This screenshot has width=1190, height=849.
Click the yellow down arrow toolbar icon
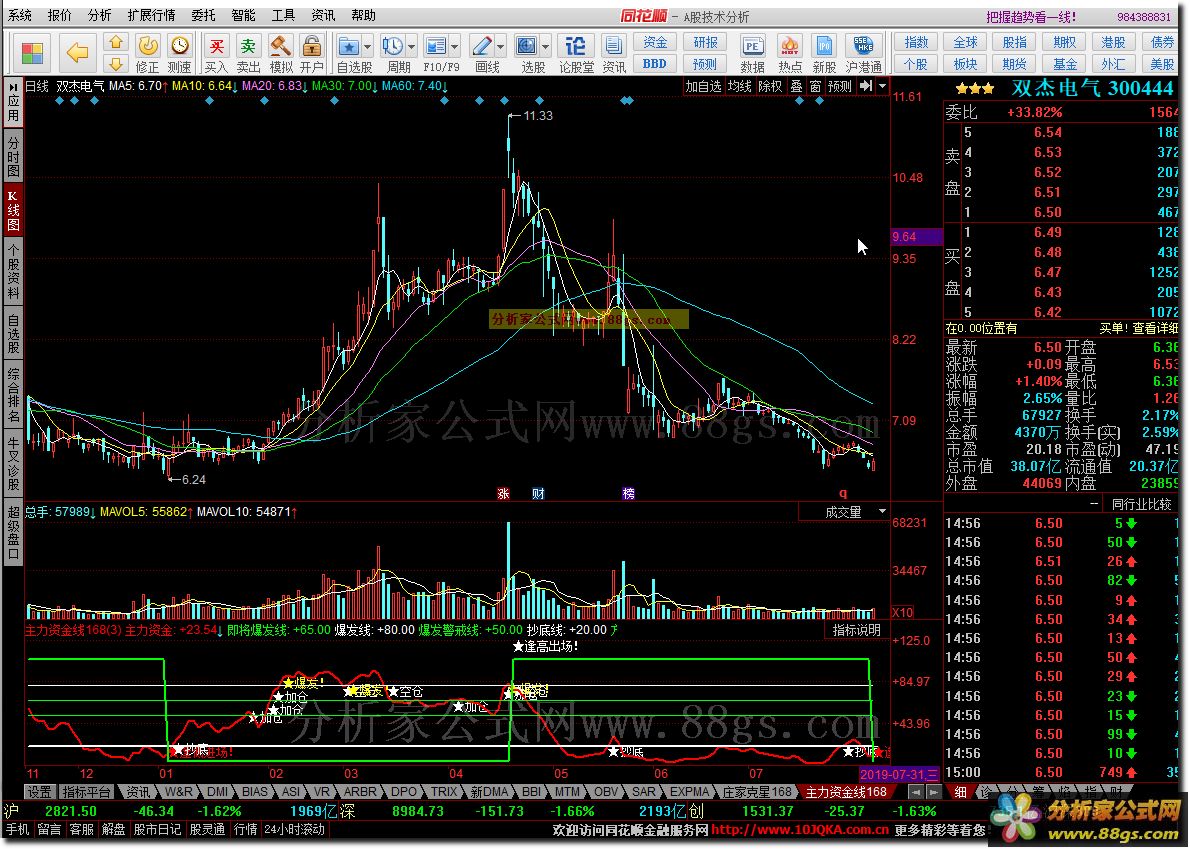coord(115,64)
